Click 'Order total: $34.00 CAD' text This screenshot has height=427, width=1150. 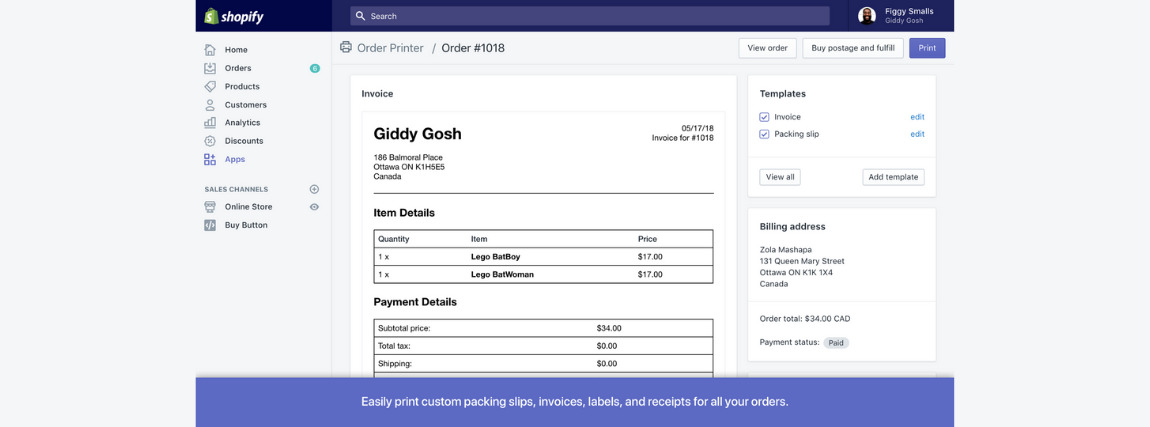click(x=805, y=318)
